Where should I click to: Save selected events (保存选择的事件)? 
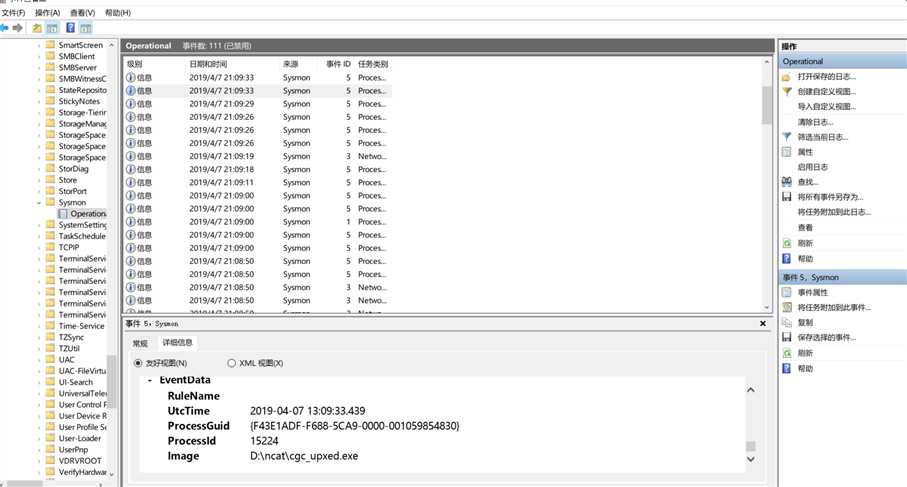[827, 337]
